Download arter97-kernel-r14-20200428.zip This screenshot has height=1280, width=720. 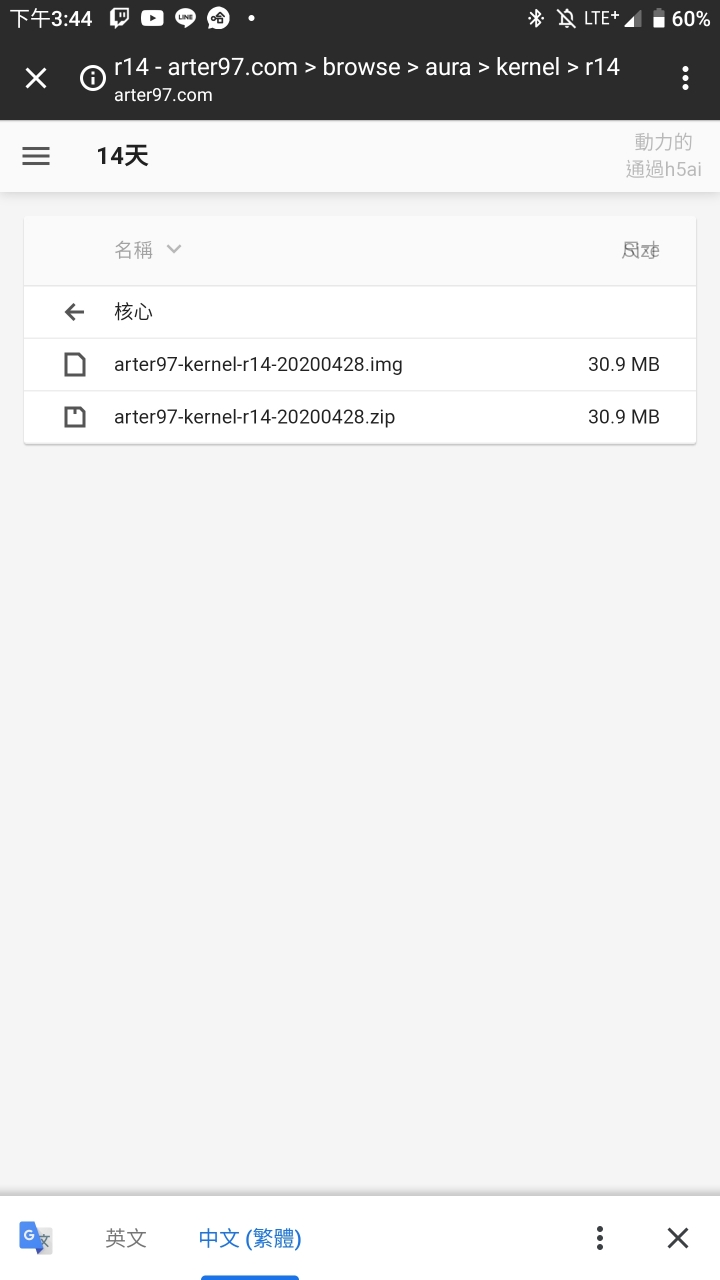(254, 416)
